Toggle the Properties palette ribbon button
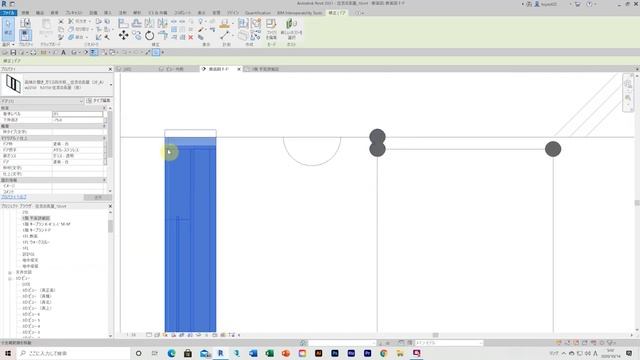Image resolution: width=640 pixels, height=360 pixels. [x=25, y=35]
